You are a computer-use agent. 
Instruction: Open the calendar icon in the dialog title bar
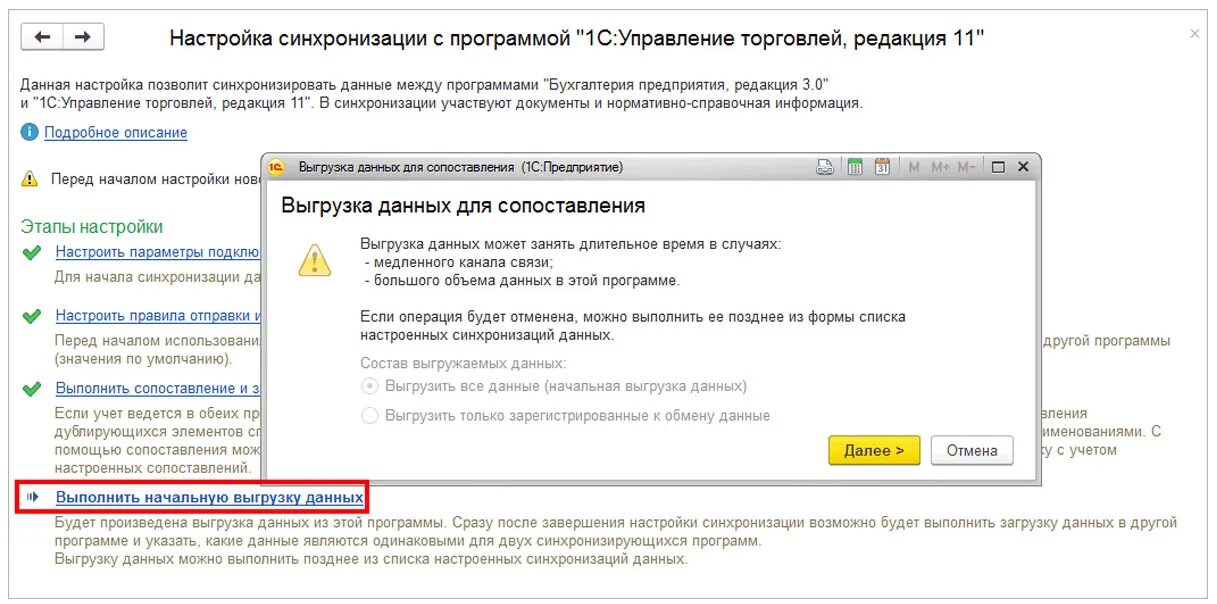(882, 167)
